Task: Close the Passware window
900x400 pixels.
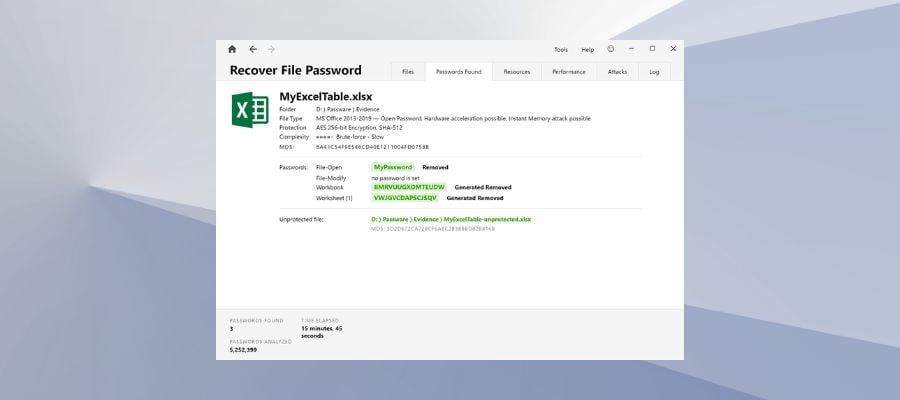Action: (673, 49)
